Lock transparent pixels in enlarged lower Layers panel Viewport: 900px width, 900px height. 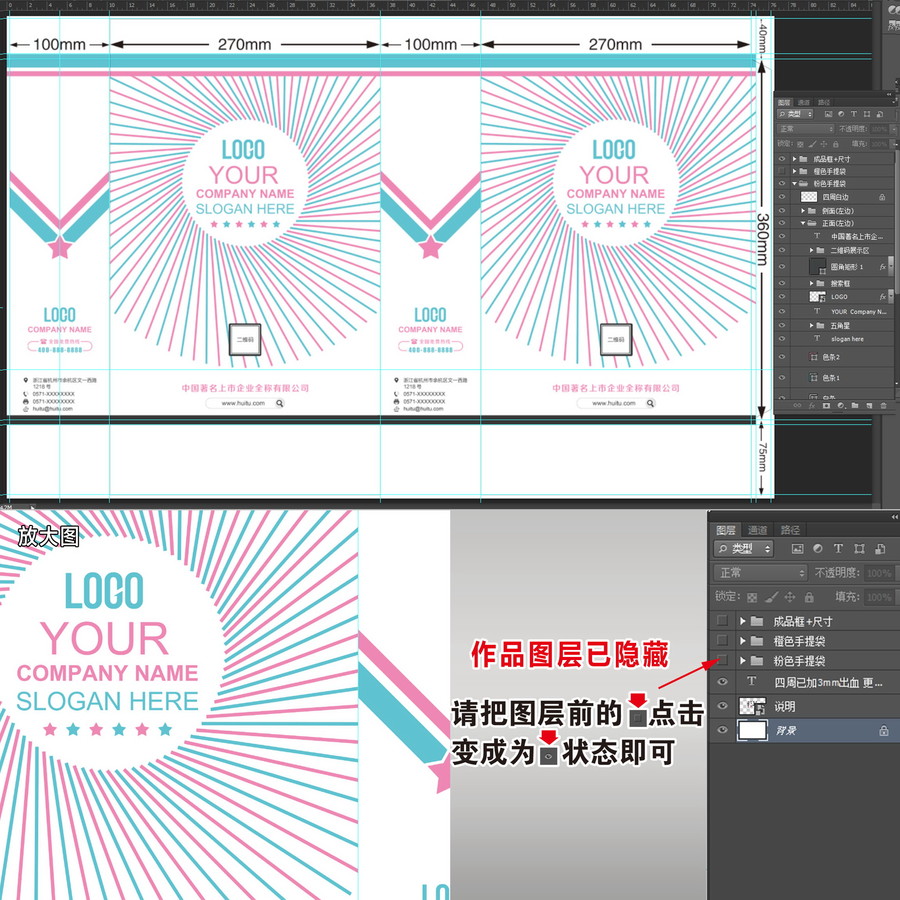[752, 598]
